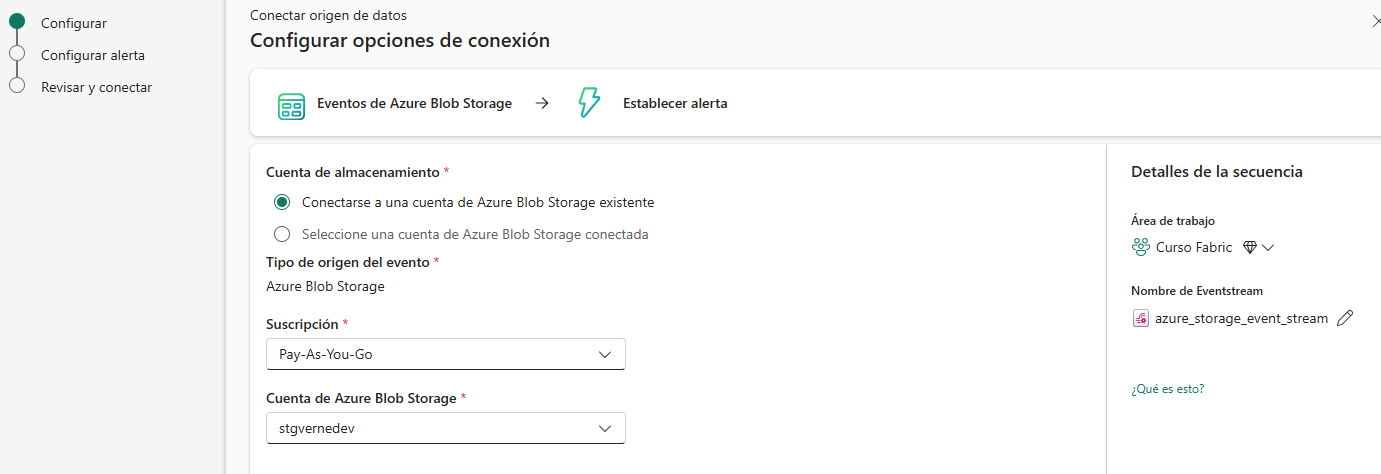Screen dimensions: 1381x474
Task: Expand the Curso Fabric workspace chevron
Action: click(1268, 247)
